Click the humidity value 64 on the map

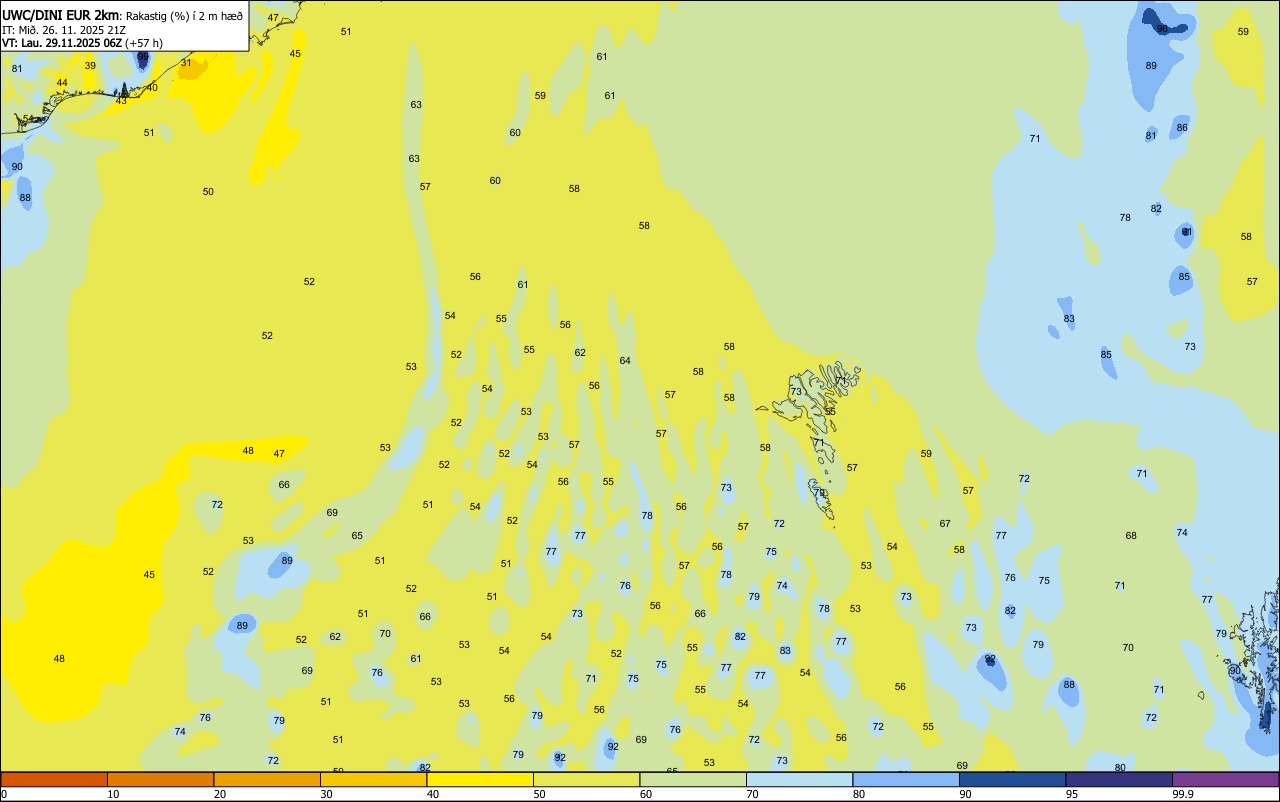coord(625,361)
